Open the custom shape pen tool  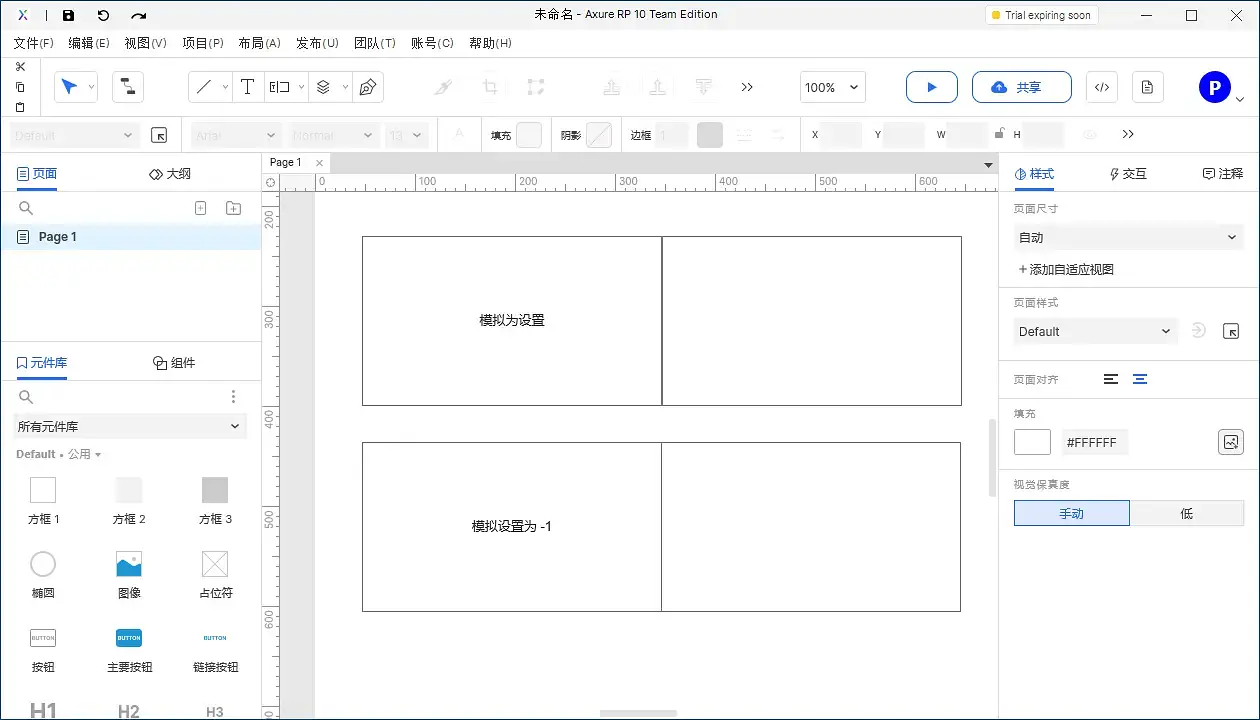(x=368, y=87)
